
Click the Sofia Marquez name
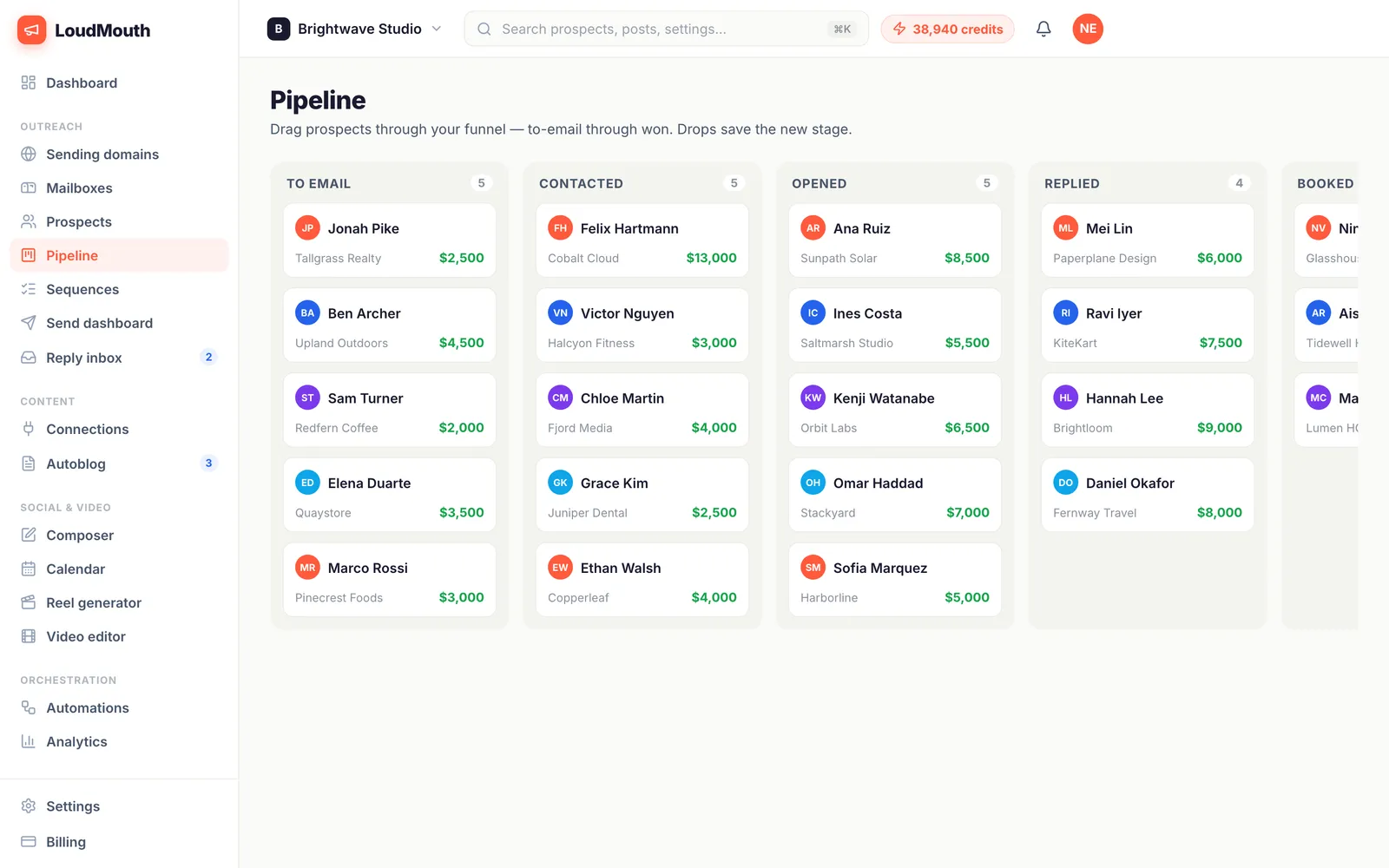[x=880, y=568]
